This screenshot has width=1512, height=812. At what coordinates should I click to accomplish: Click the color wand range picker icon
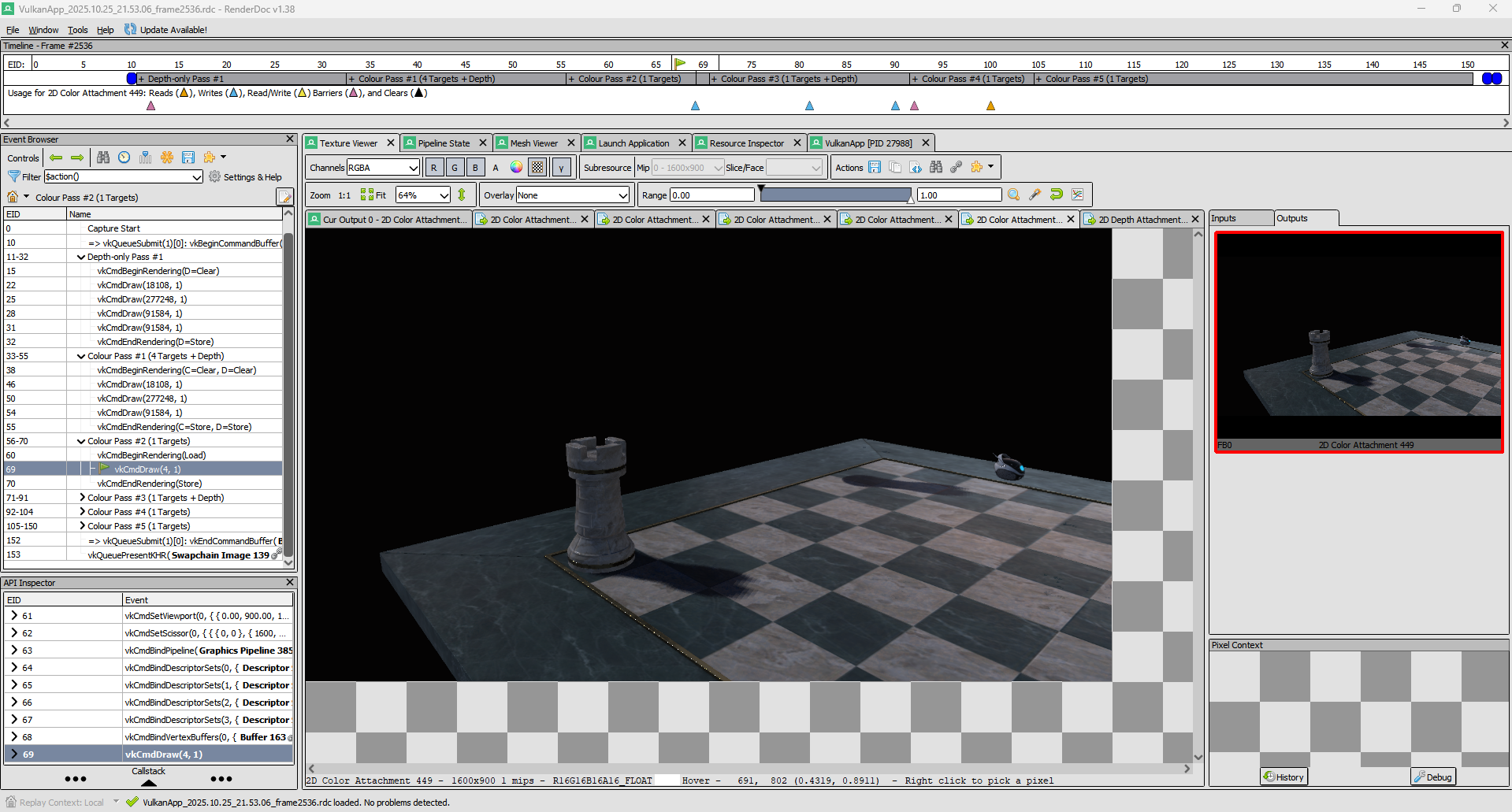point(1035,195)
